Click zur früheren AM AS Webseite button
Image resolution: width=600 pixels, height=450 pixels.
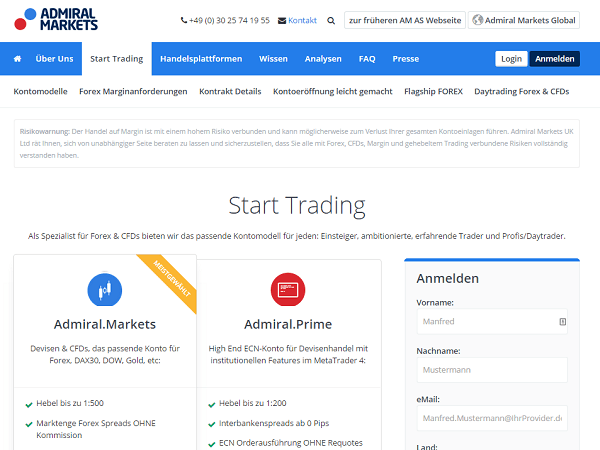405,20
